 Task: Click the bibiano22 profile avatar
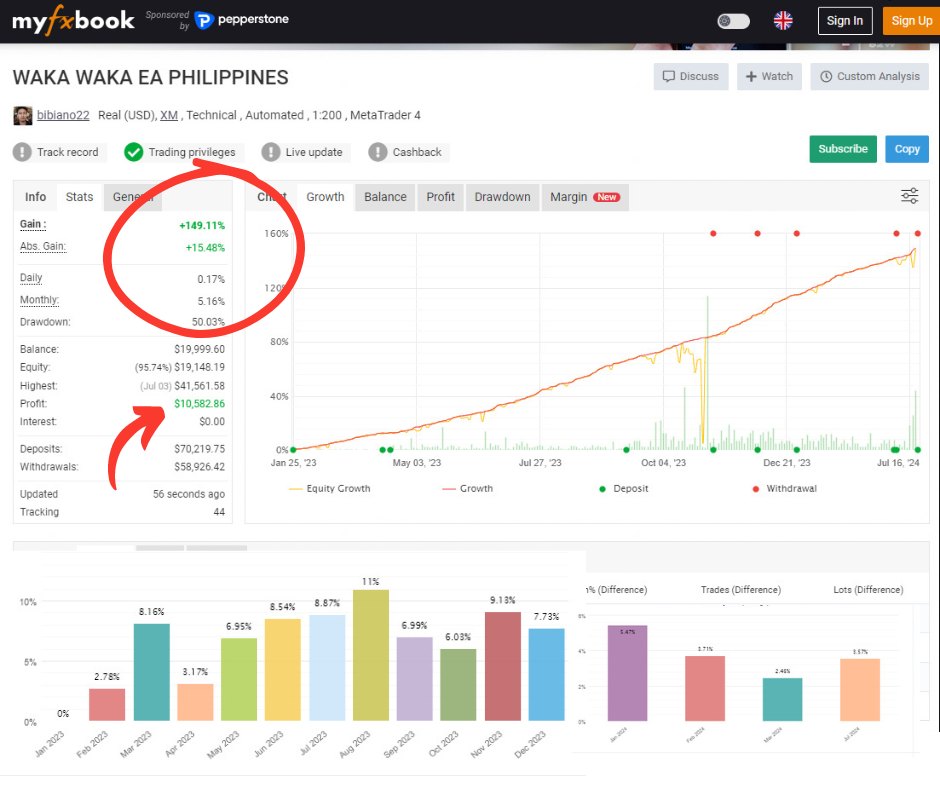click(23, 115)
